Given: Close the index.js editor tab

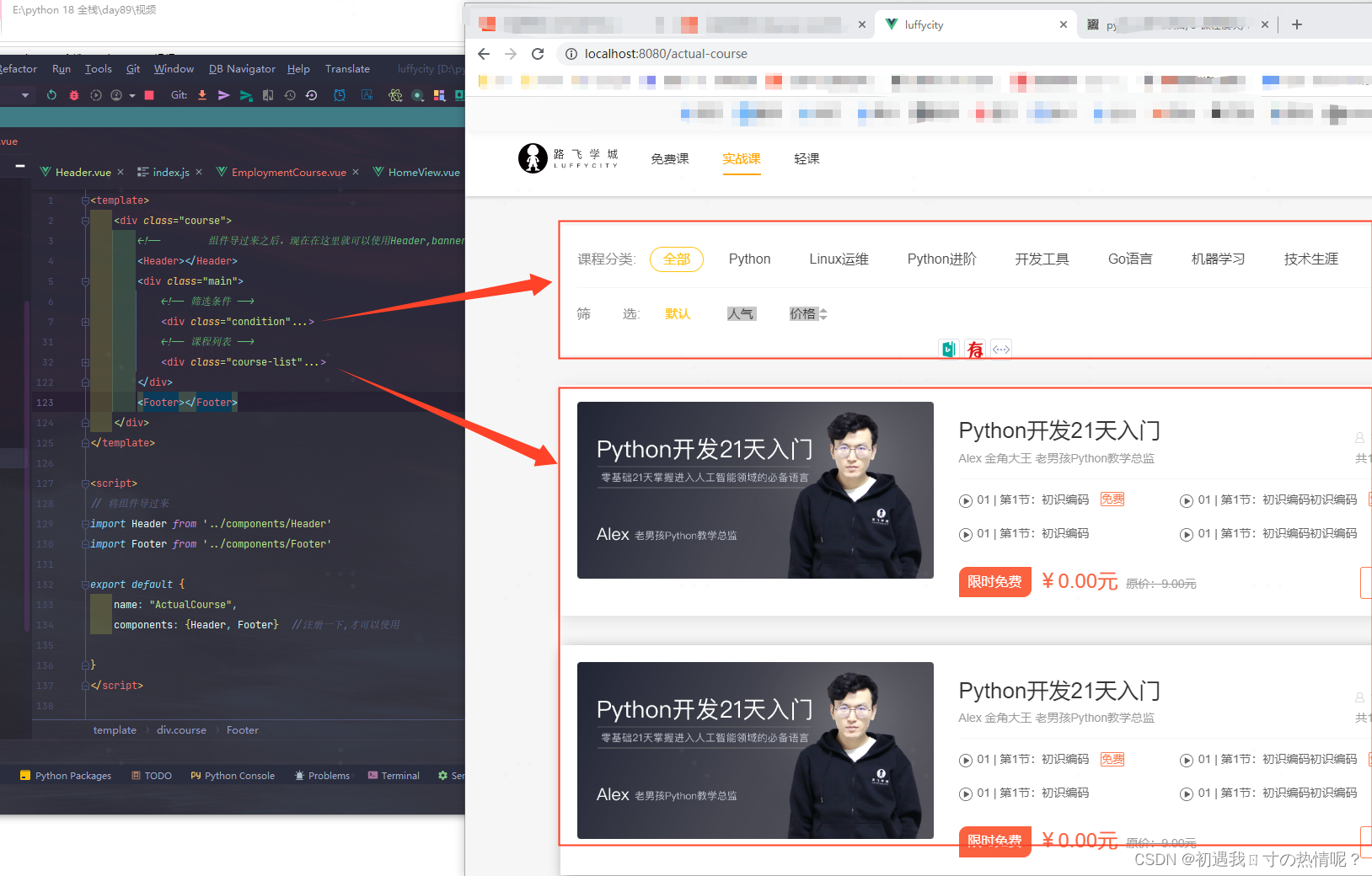Looking at the screenshot, I should [199, 172].
